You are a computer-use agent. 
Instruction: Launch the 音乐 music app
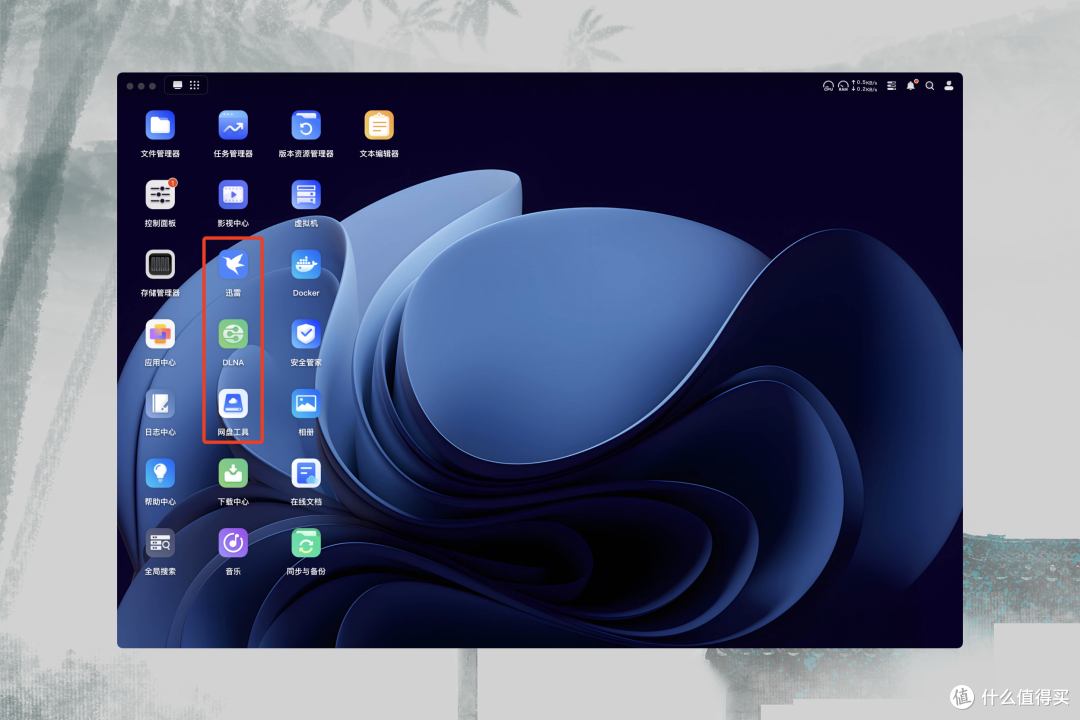[233, 543]
